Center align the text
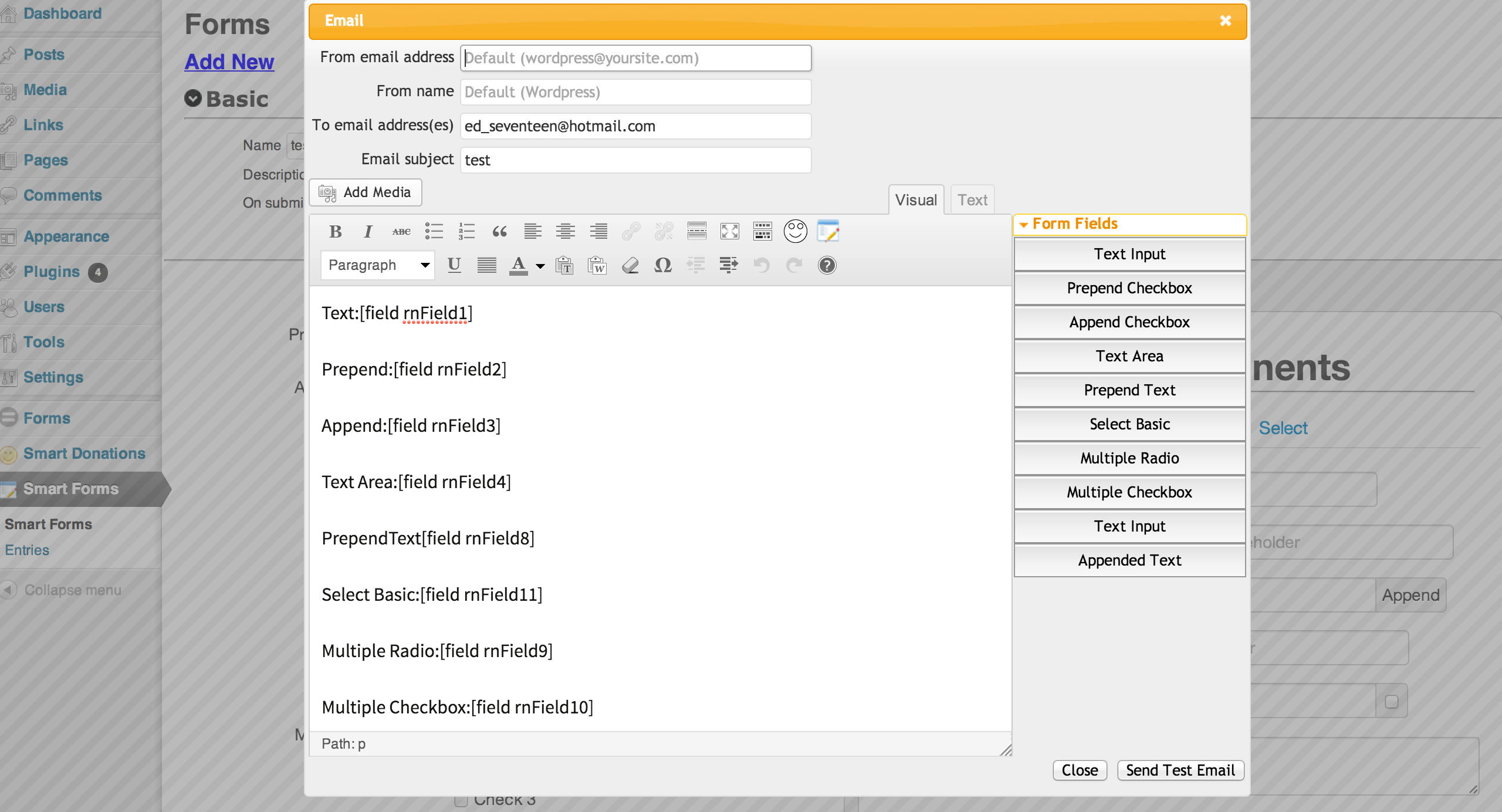1502x812 pixels. [565, 232]
